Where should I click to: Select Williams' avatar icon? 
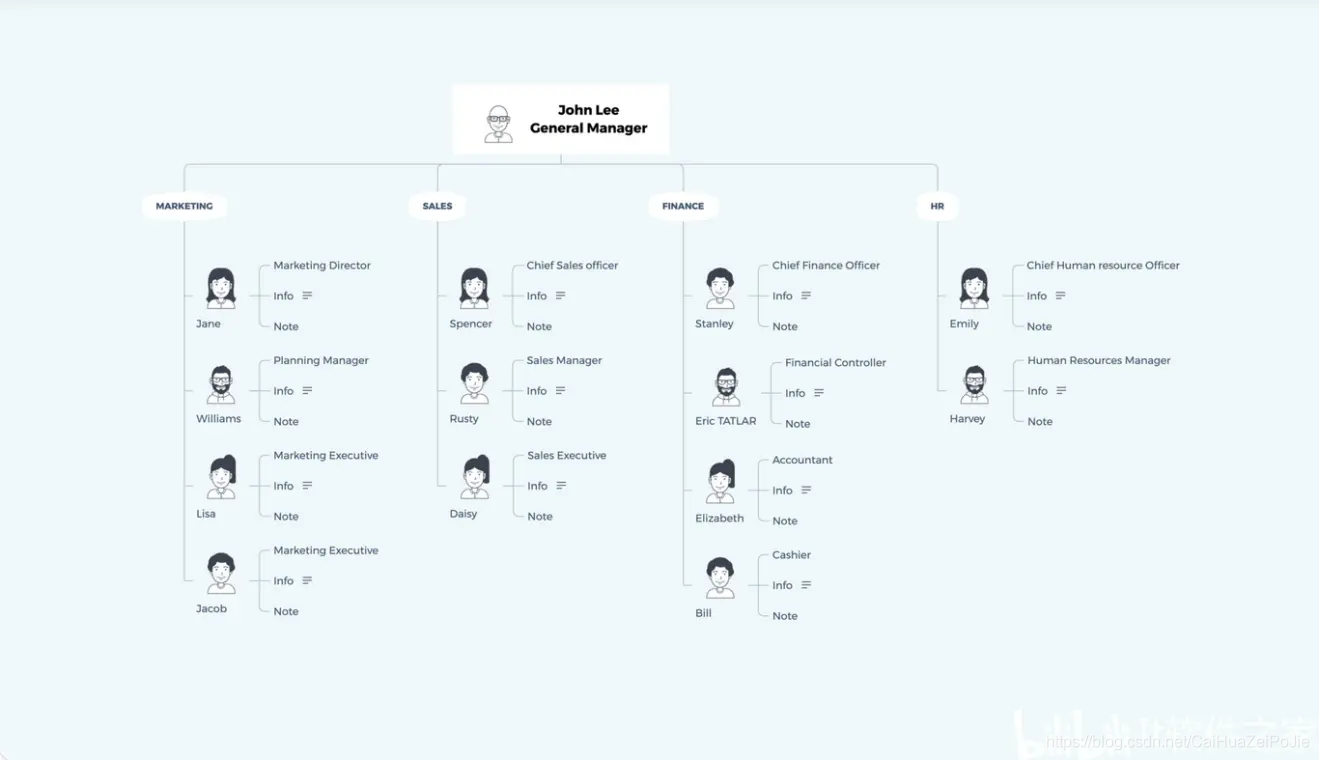(221, 384)
